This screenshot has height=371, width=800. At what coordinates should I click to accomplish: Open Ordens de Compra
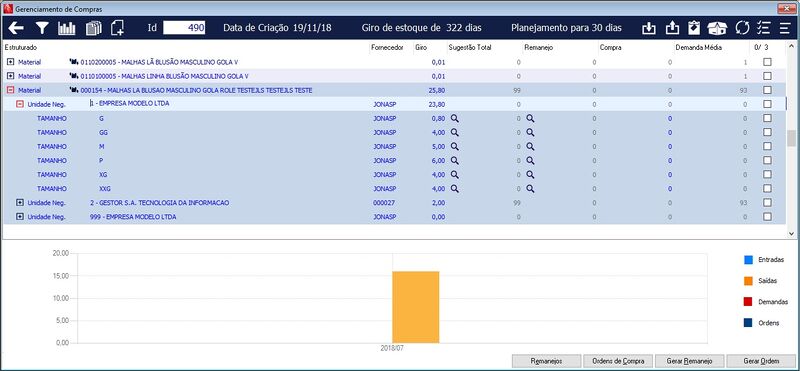point(618,360)
